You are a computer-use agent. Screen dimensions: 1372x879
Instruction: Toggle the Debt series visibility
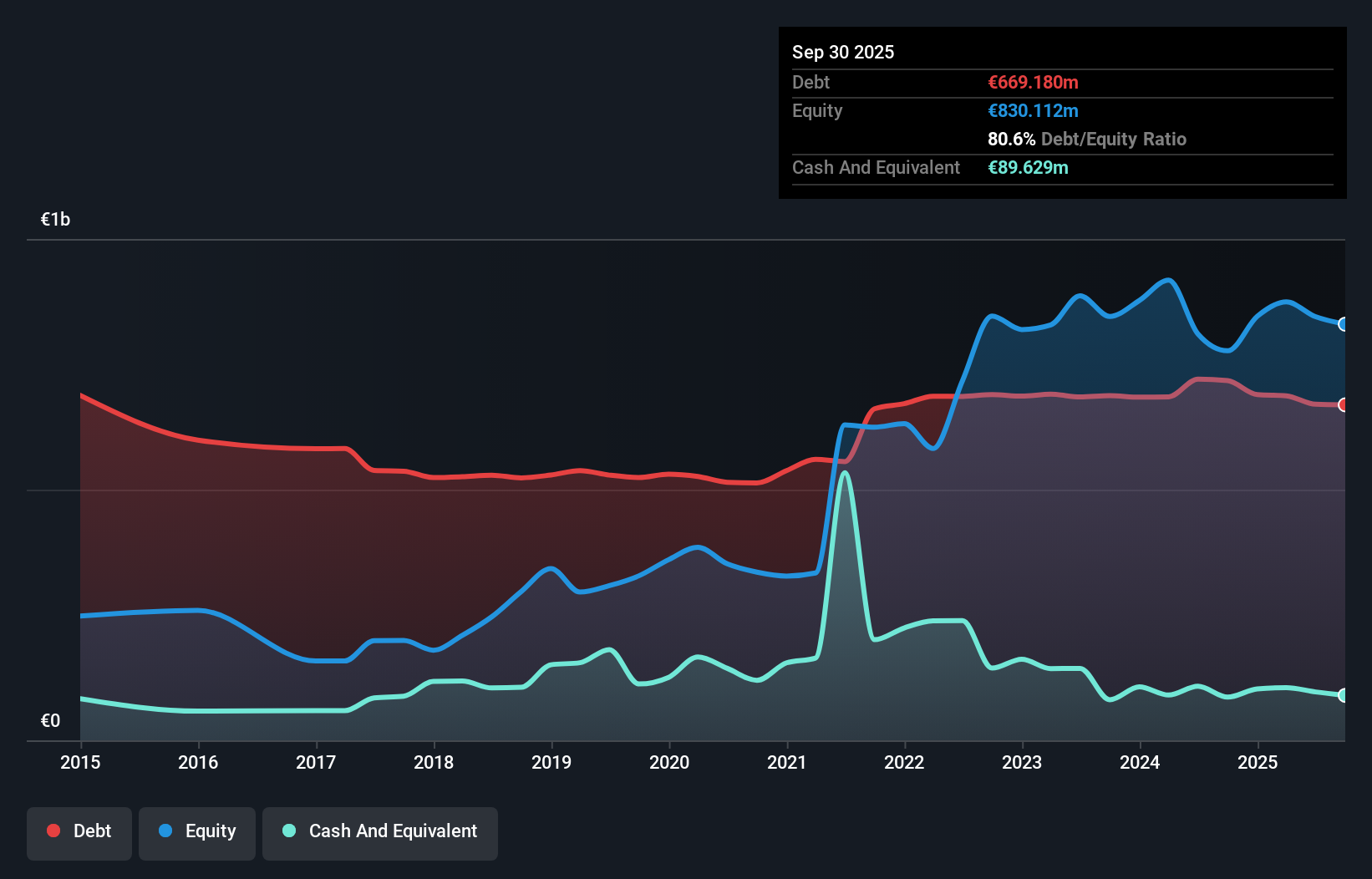(79, 832)
